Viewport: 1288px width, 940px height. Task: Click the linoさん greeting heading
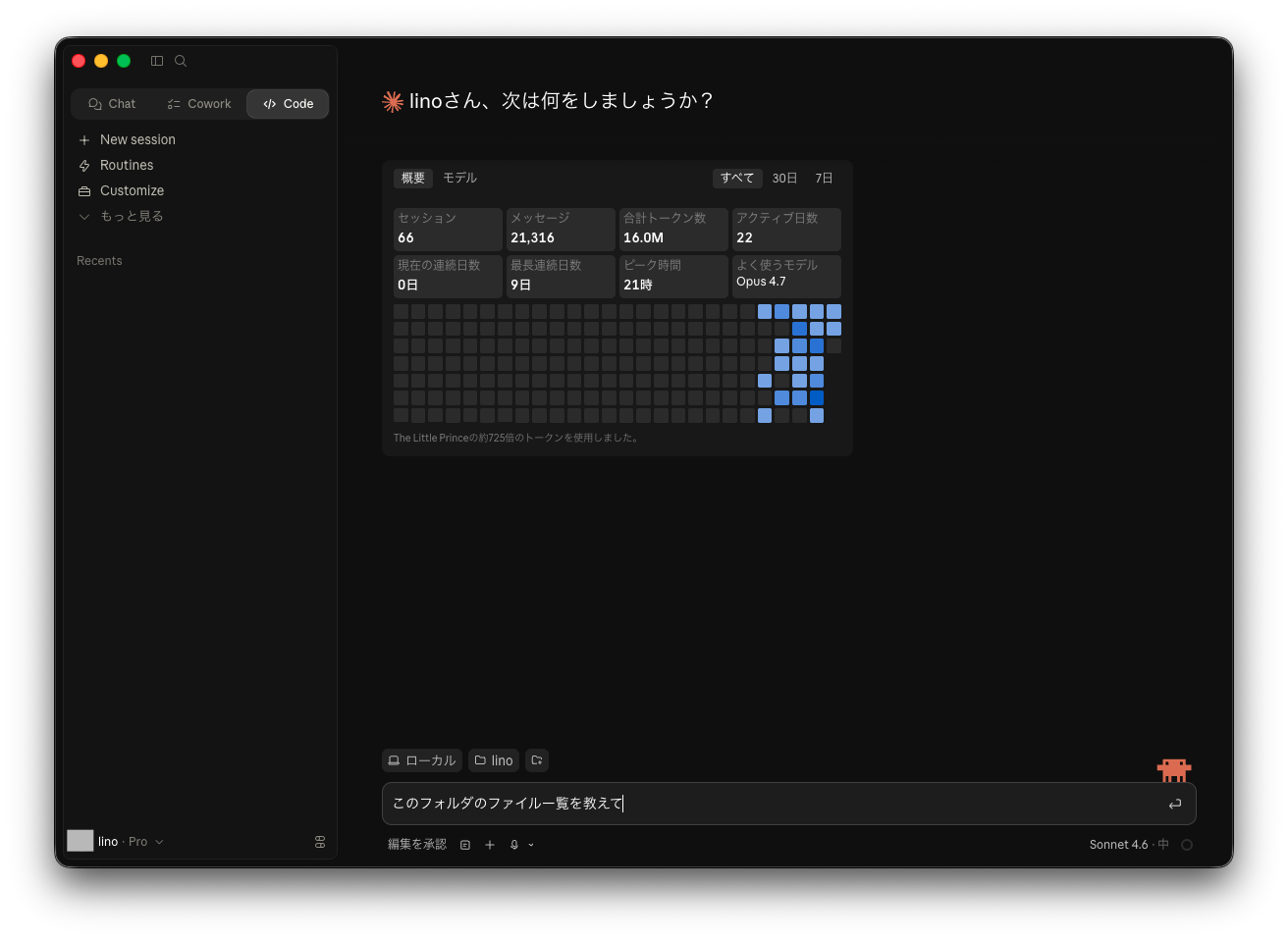[561, 101]
